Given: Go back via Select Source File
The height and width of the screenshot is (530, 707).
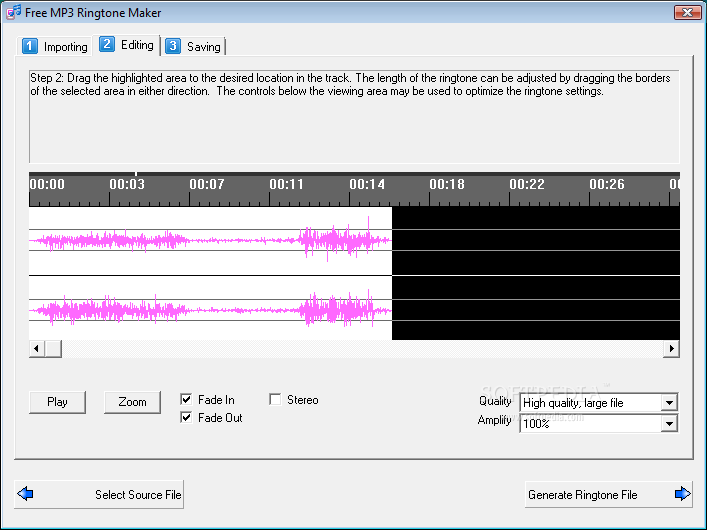Looking at the screenshot, I should 99,494.
